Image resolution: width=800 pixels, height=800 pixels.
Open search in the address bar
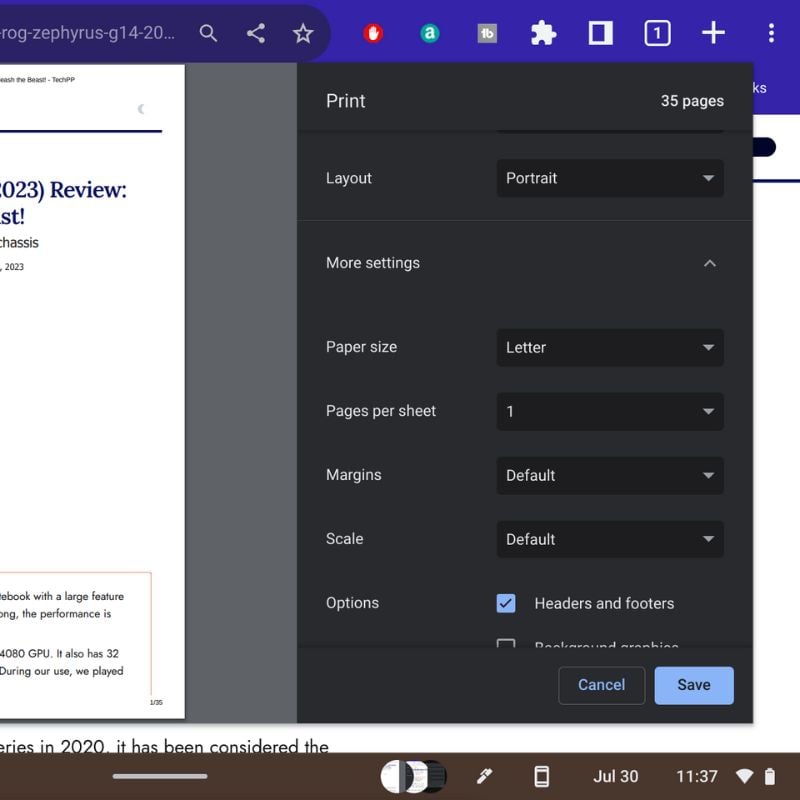click(x=209, y=32)
